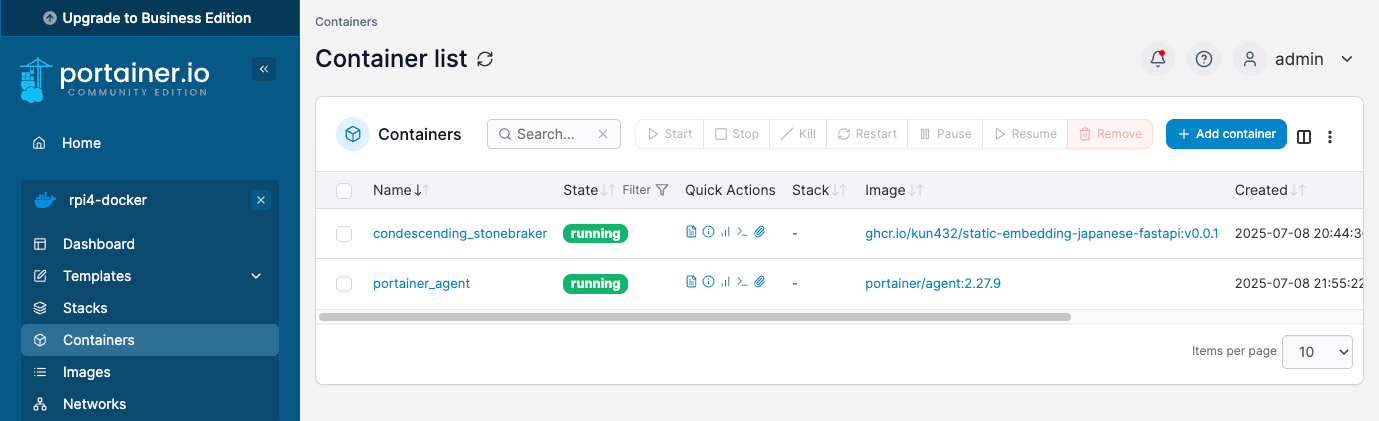
Task: Sort by Name column
Action: [401, 190]
